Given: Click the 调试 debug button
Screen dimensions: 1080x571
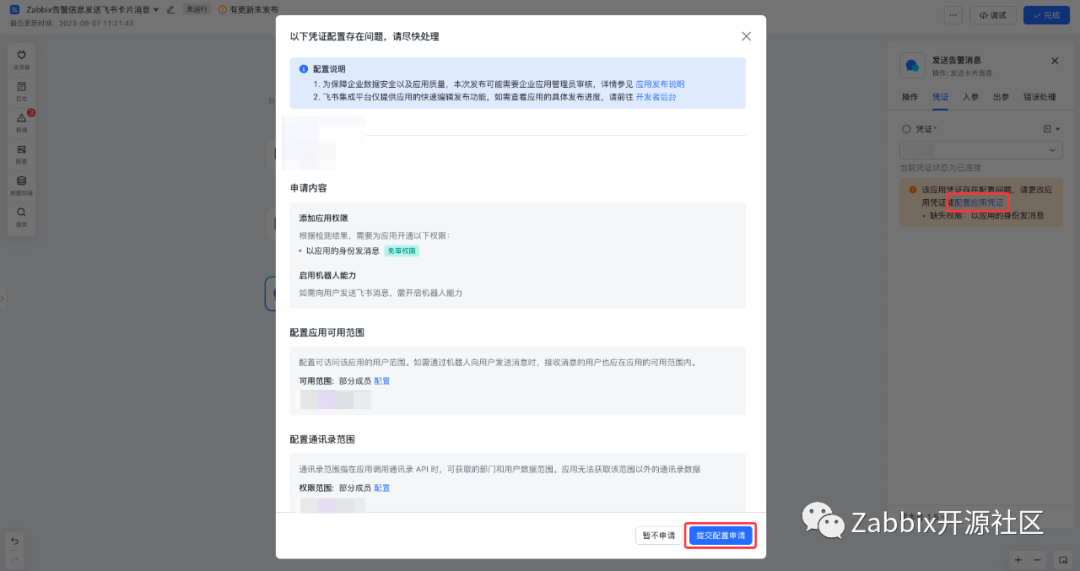Looking at the screenshot, I should [x=993, y=15].
